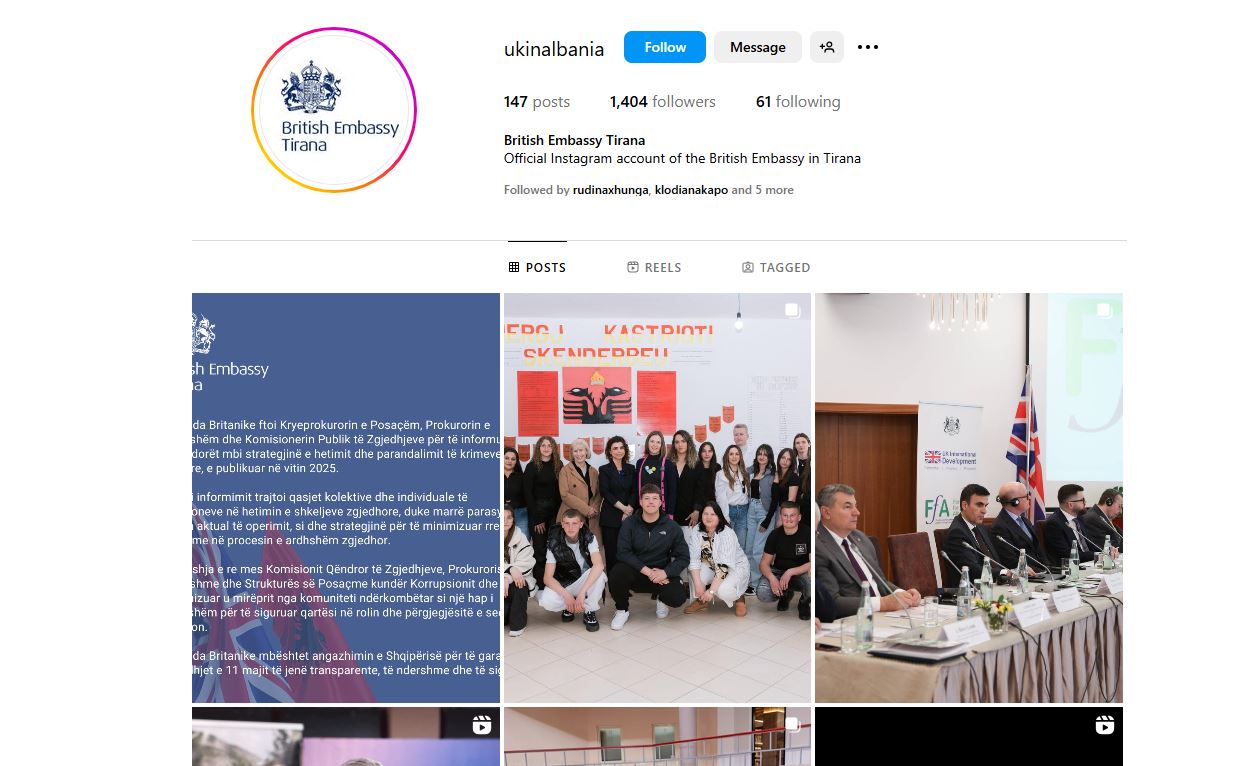Open the 1,404 followers list
The width and height of the screenshot is (1236, 766).
(663, 102)
